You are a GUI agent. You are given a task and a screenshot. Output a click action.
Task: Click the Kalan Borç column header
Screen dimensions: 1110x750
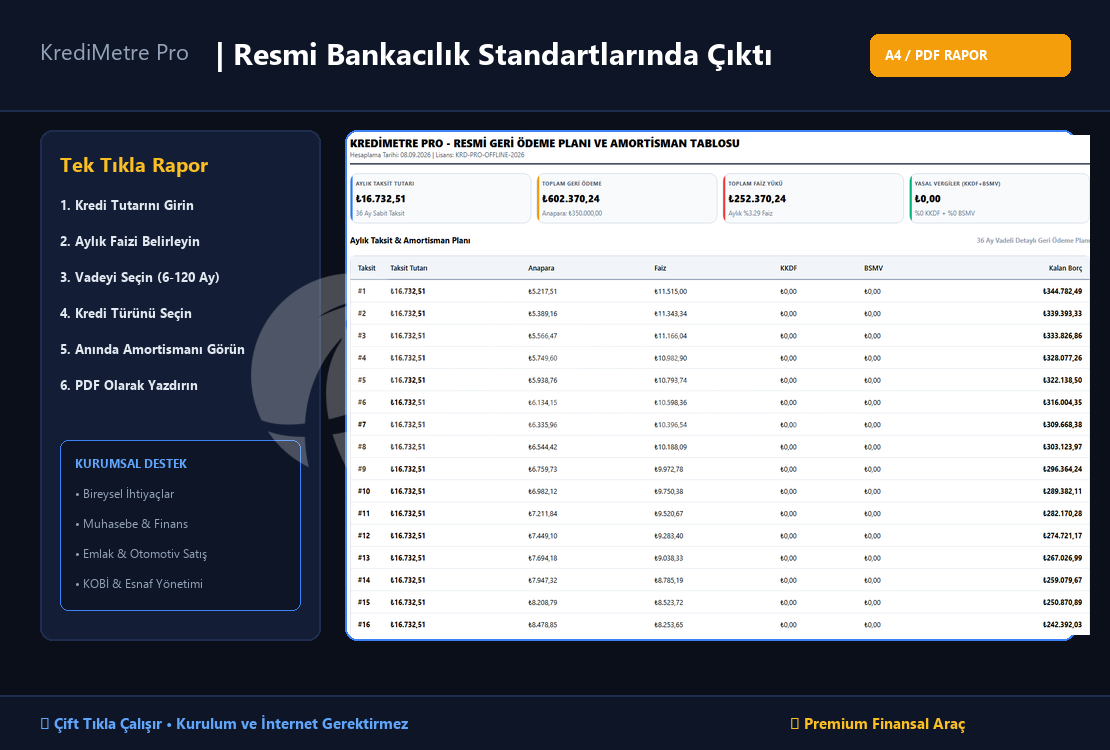coord(1065,268)
